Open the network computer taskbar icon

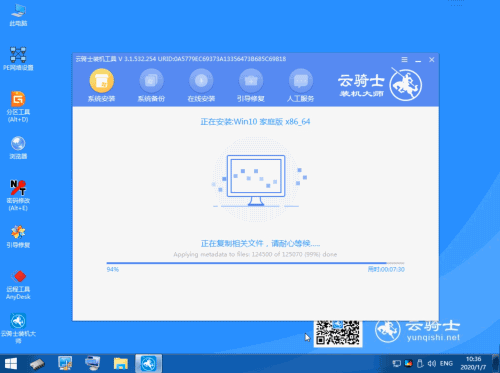[x=92, y=363]
